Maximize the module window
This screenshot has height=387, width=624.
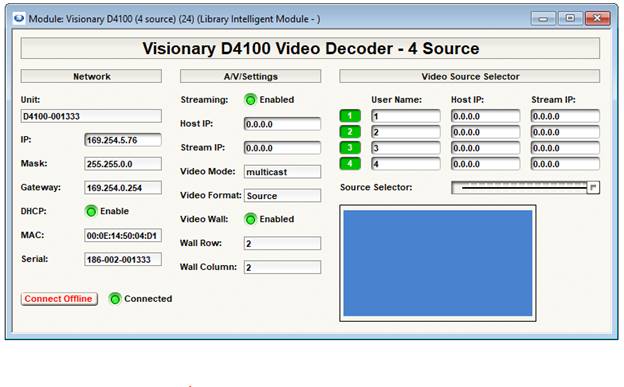tap(570, 18)
